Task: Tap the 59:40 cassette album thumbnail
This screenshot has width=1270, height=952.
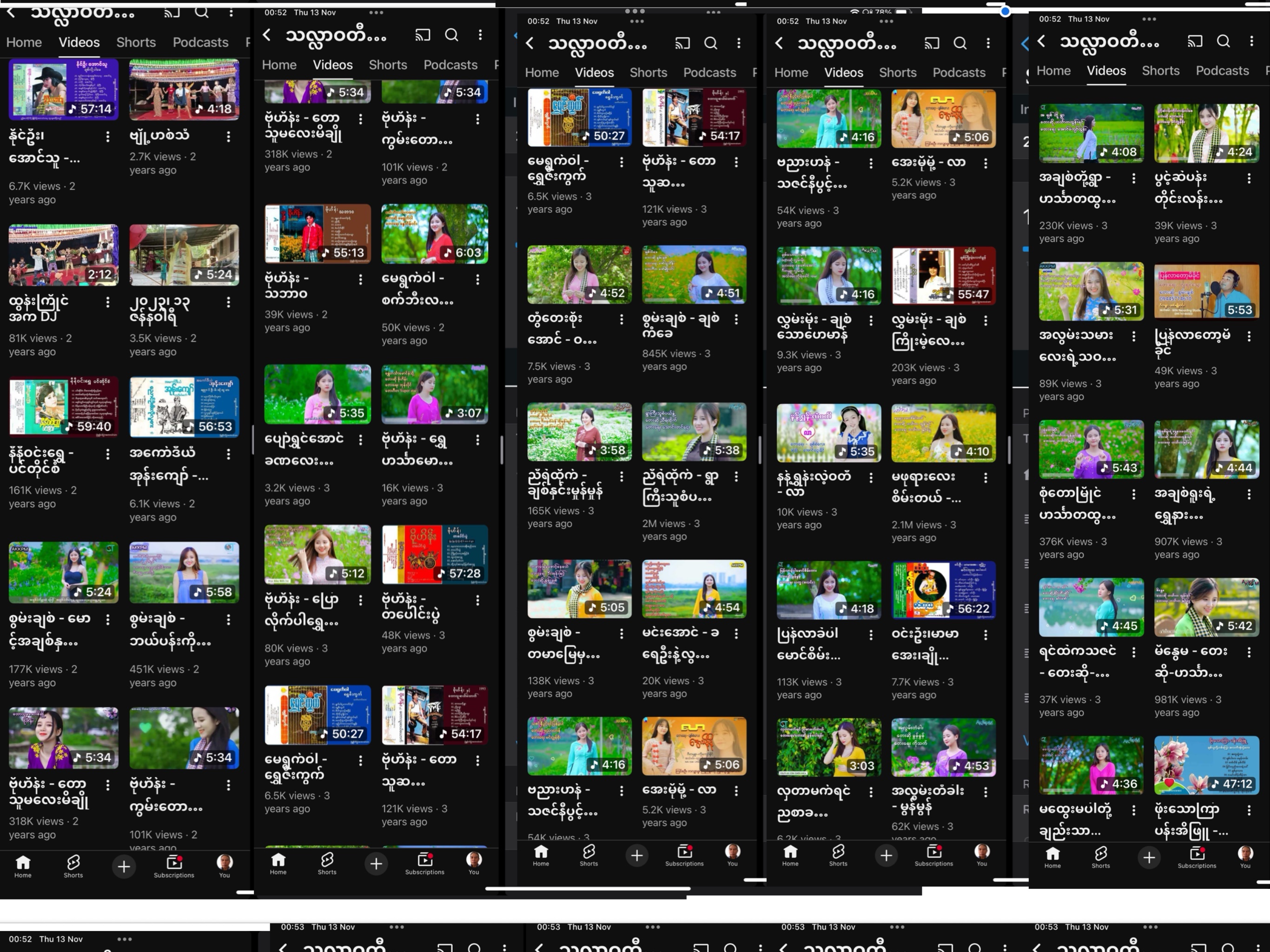Action: [x=63, y=407]
